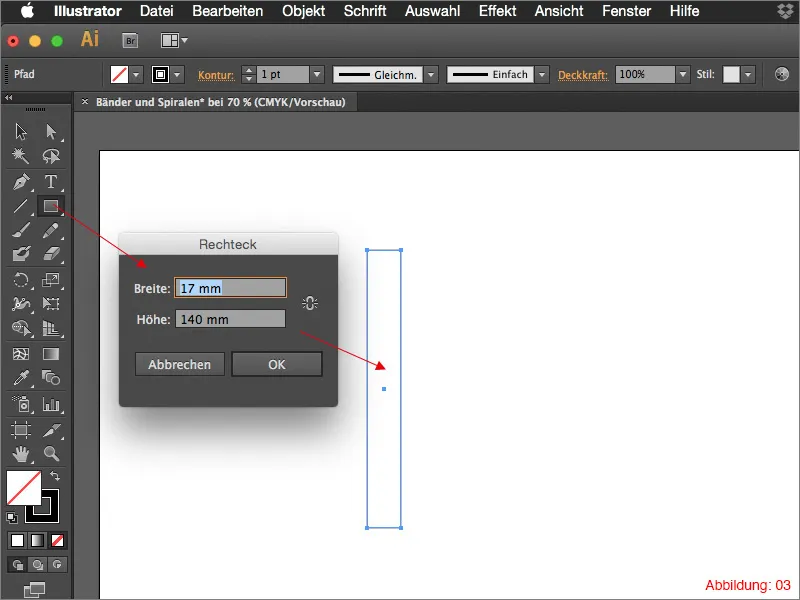Select the Pen tool
This screenshot has height=600, width=800.
click(21, 182)
